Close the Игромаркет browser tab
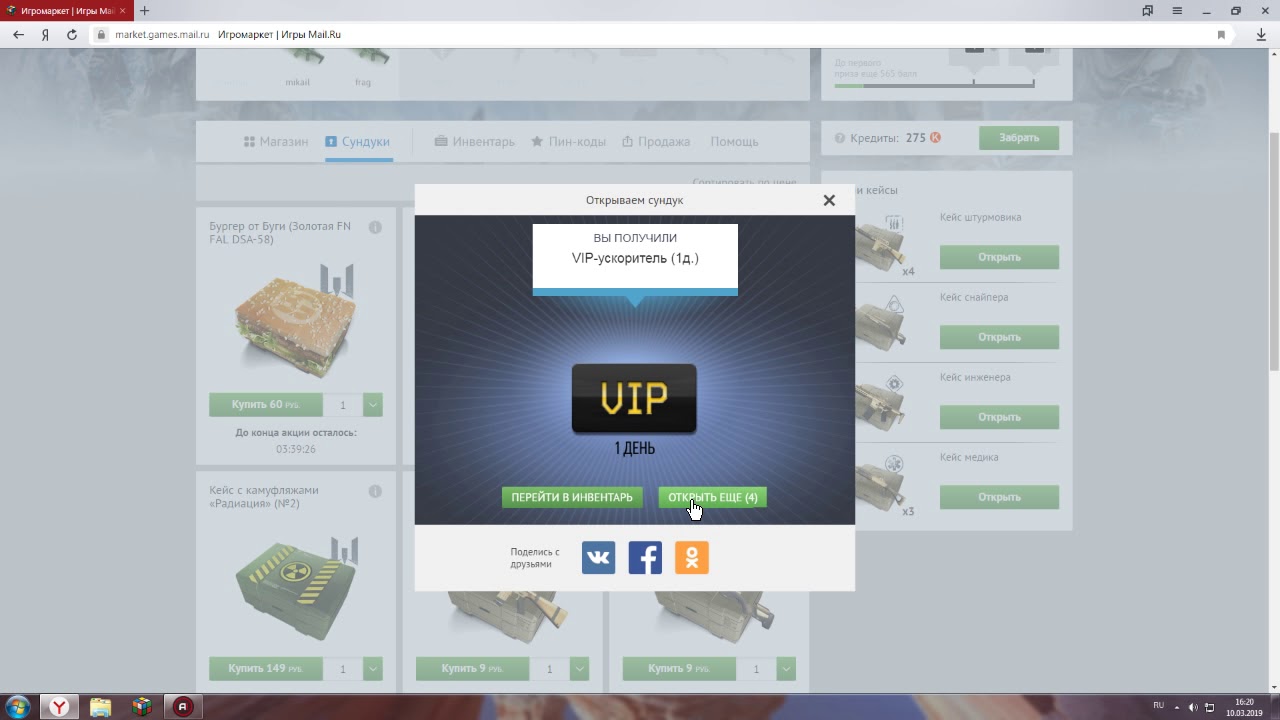Image resolution: width=1280 pixels, height=720 pixels. click(x=122, y=11)
